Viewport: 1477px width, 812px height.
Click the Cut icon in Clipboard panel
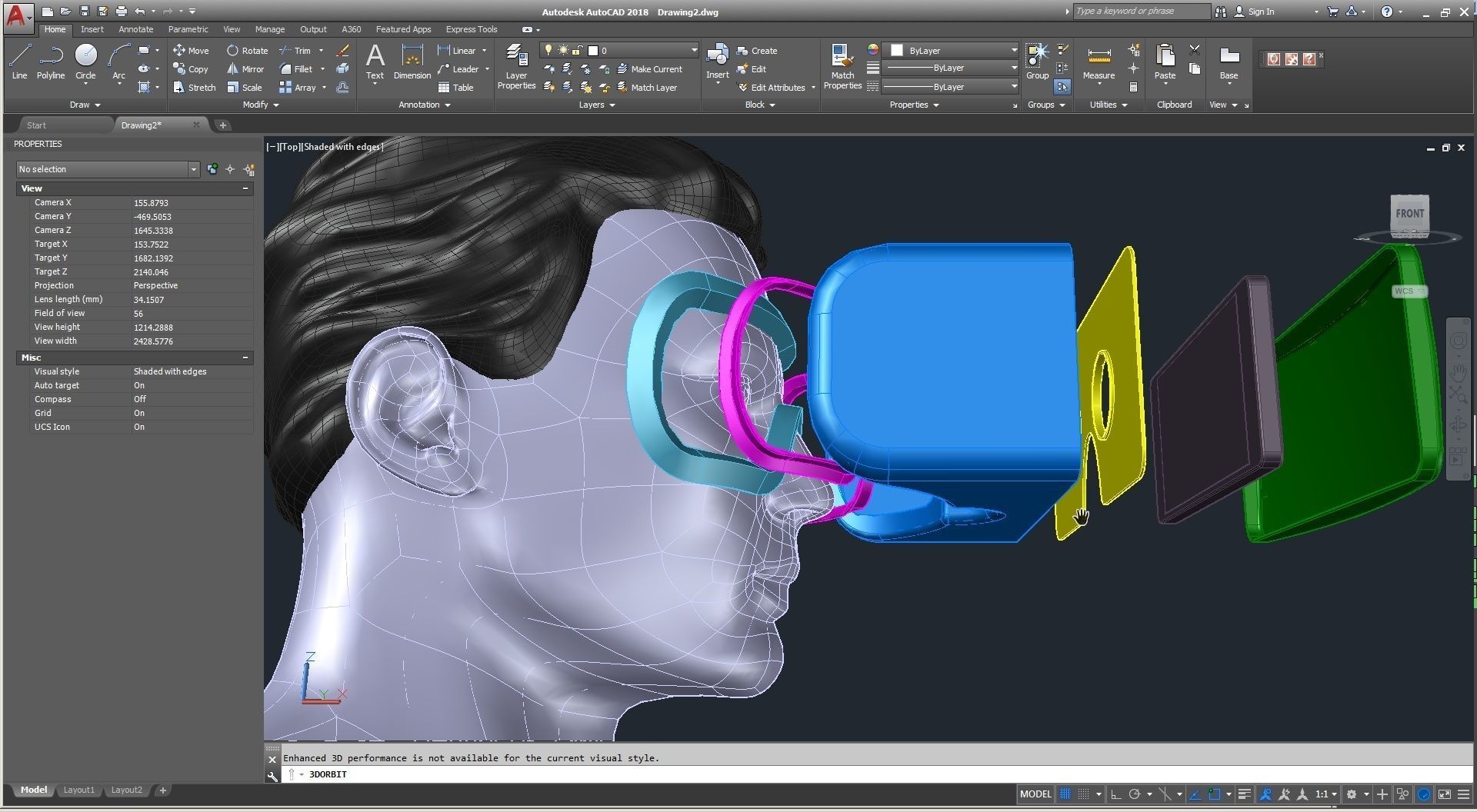click(x=1194, y=50)
